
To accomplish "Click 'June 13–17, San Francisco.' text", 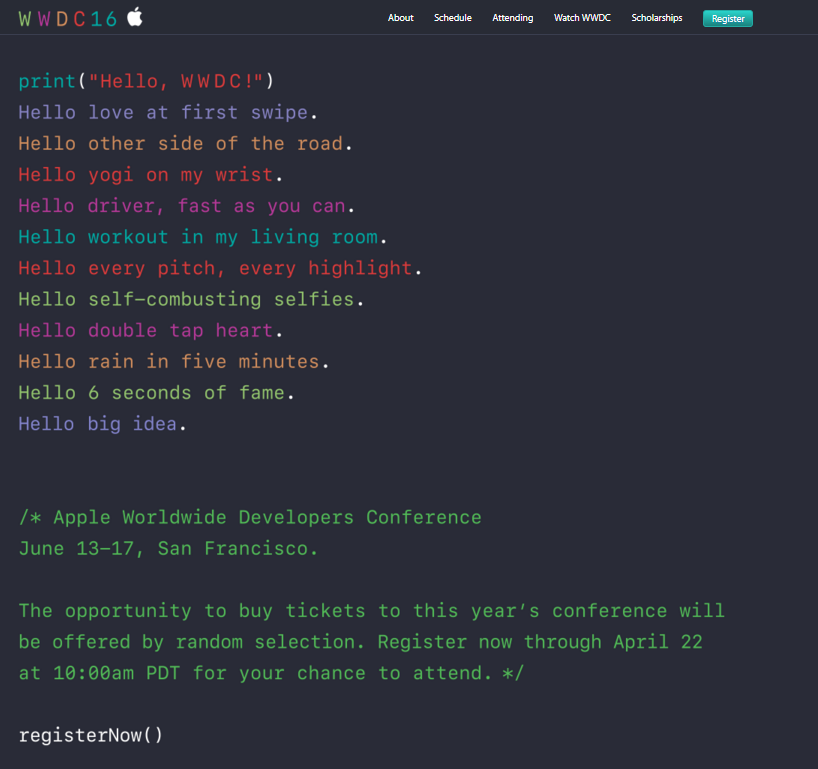I will (168, 549).
